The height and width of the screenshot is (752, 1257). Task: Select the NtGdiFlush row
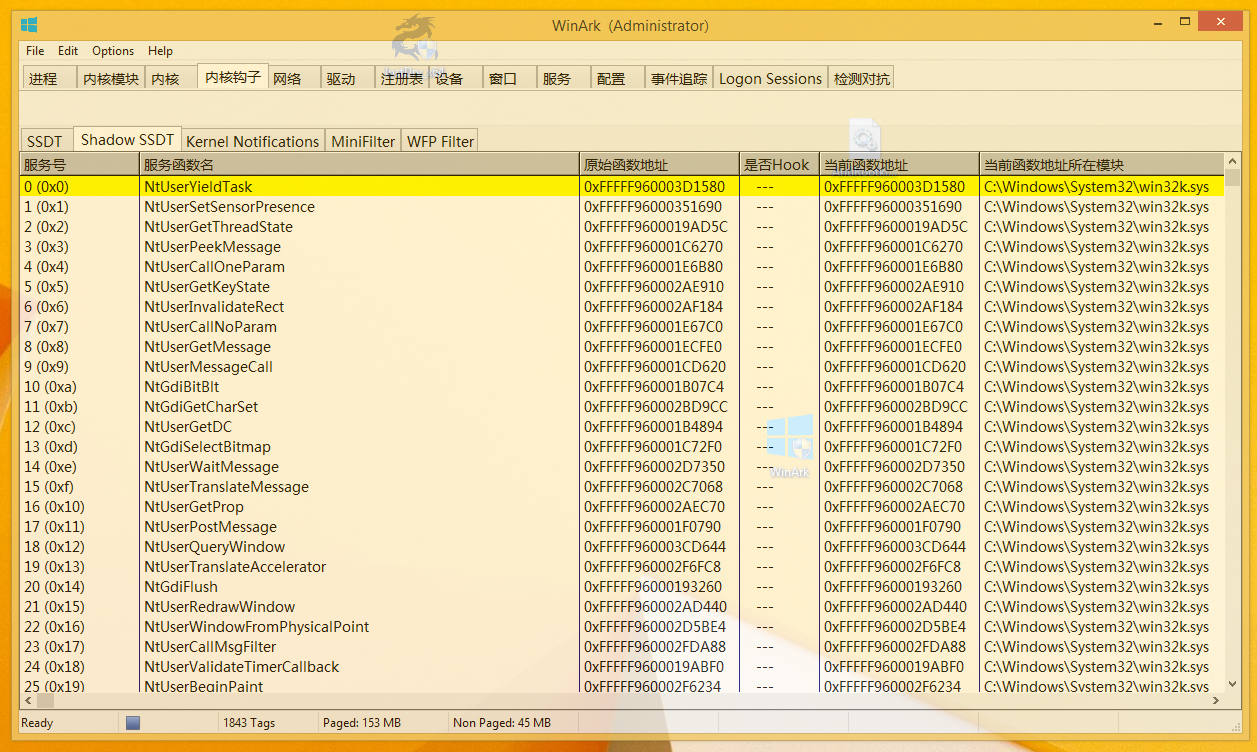pos(622,586)
